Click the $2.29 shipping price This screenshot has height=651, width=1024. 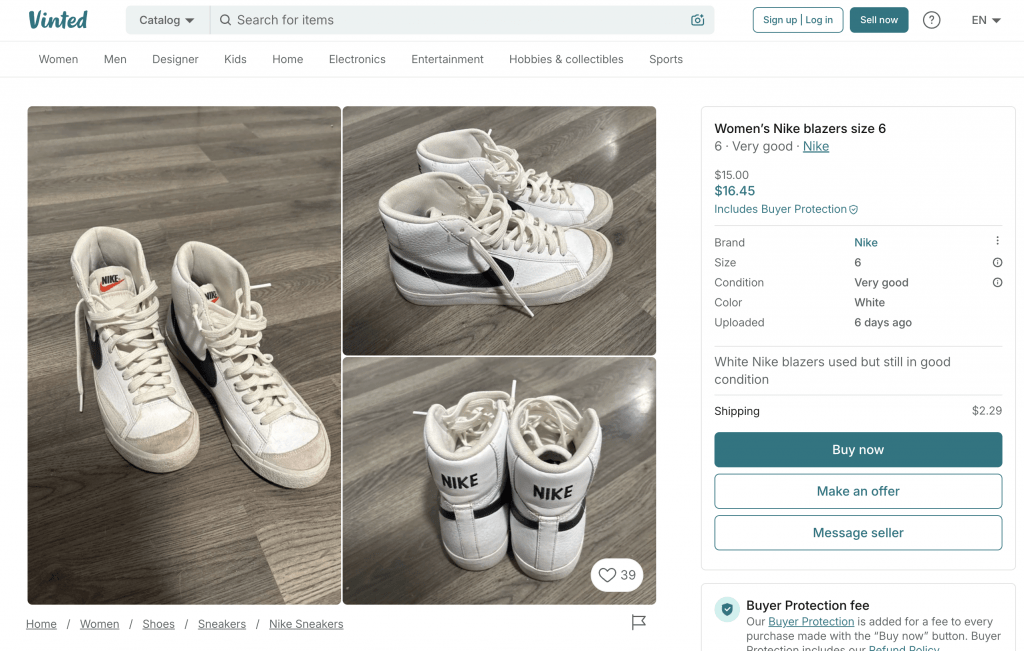(x=986, y=411)
